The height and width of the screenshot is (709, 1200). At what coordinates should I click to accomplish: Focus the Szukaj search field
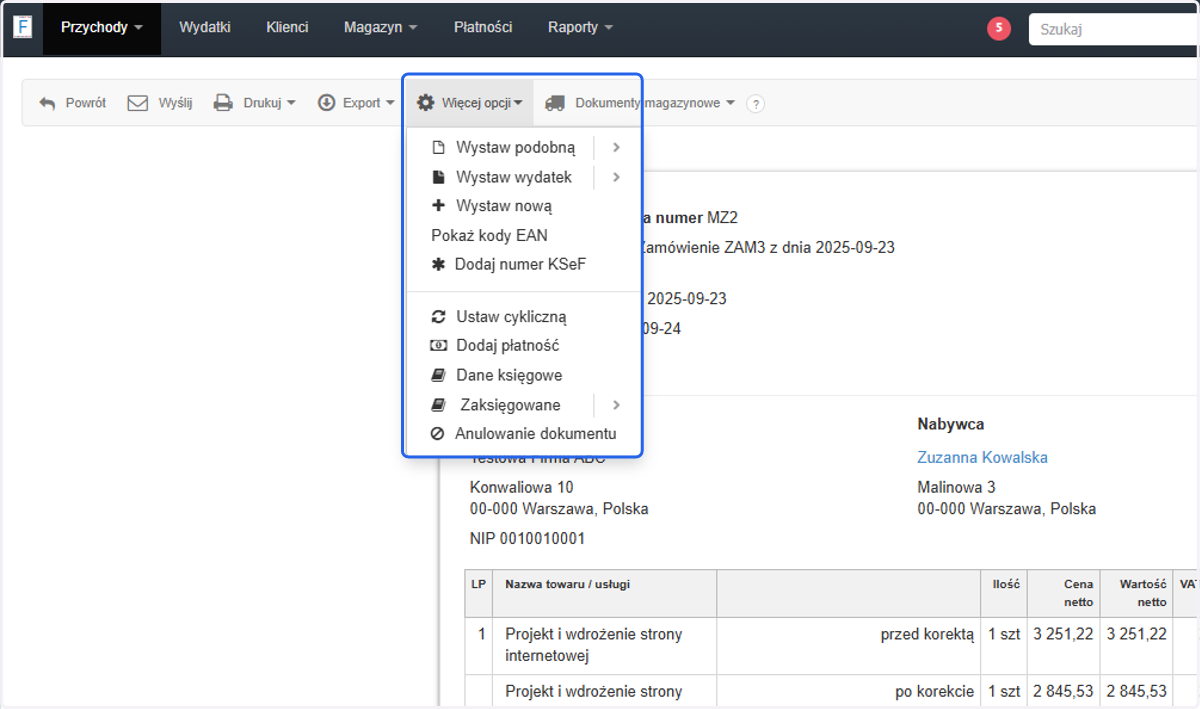coord(1114,29)
